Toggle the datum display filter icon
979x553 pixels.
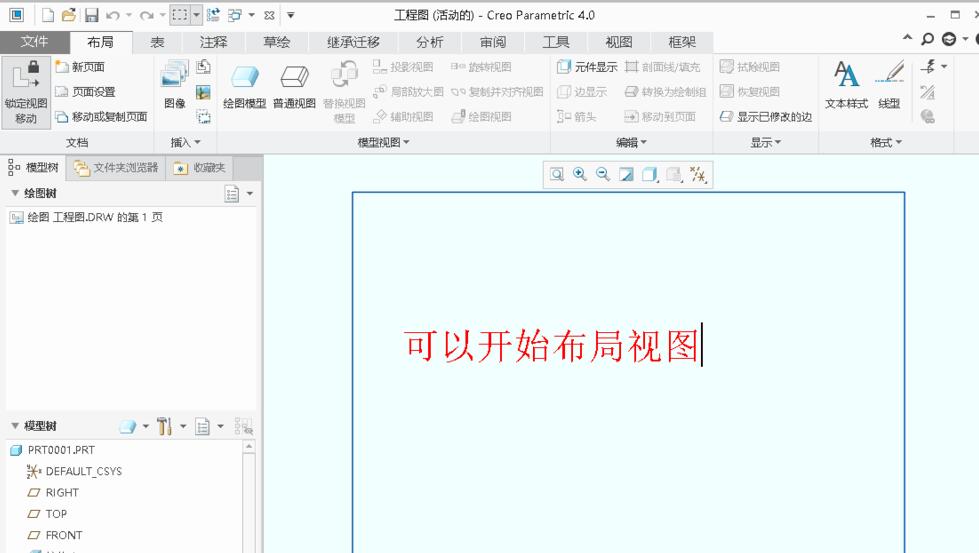pyautogui.click(x=698, y=175)
